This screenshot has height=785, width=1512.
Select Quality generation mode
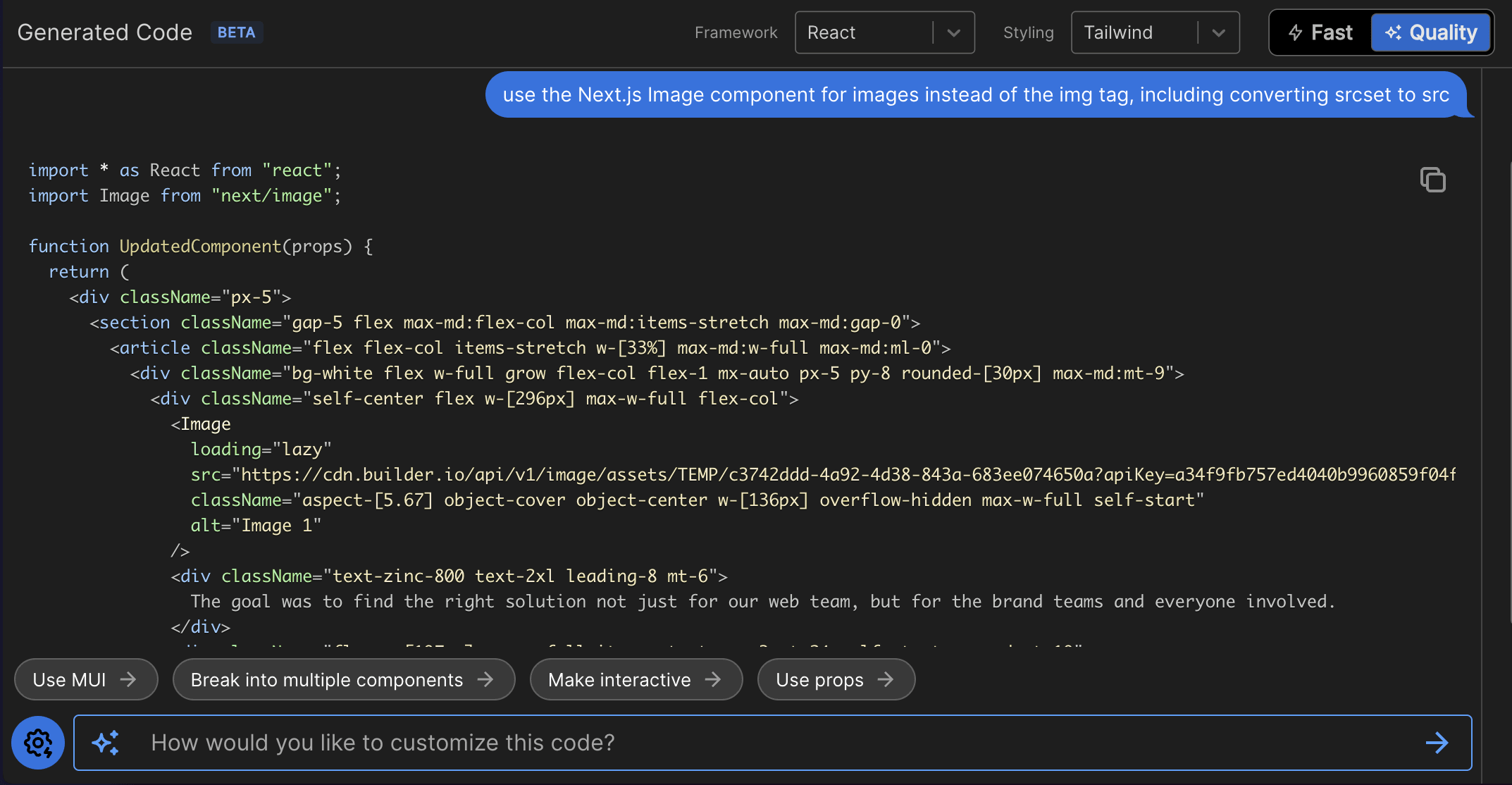[1431, 32]
